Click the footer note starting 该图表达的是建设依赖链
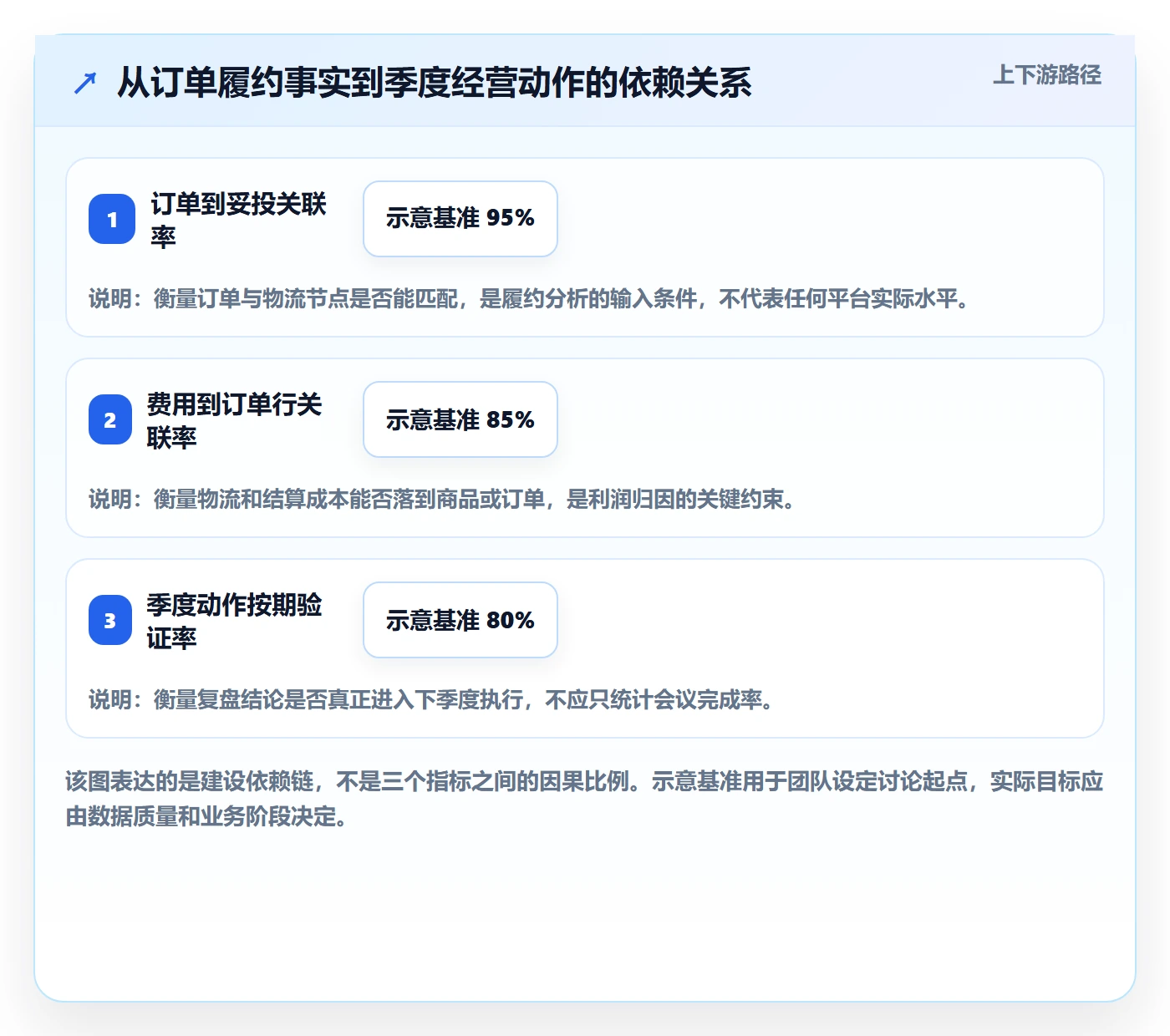 584,799
